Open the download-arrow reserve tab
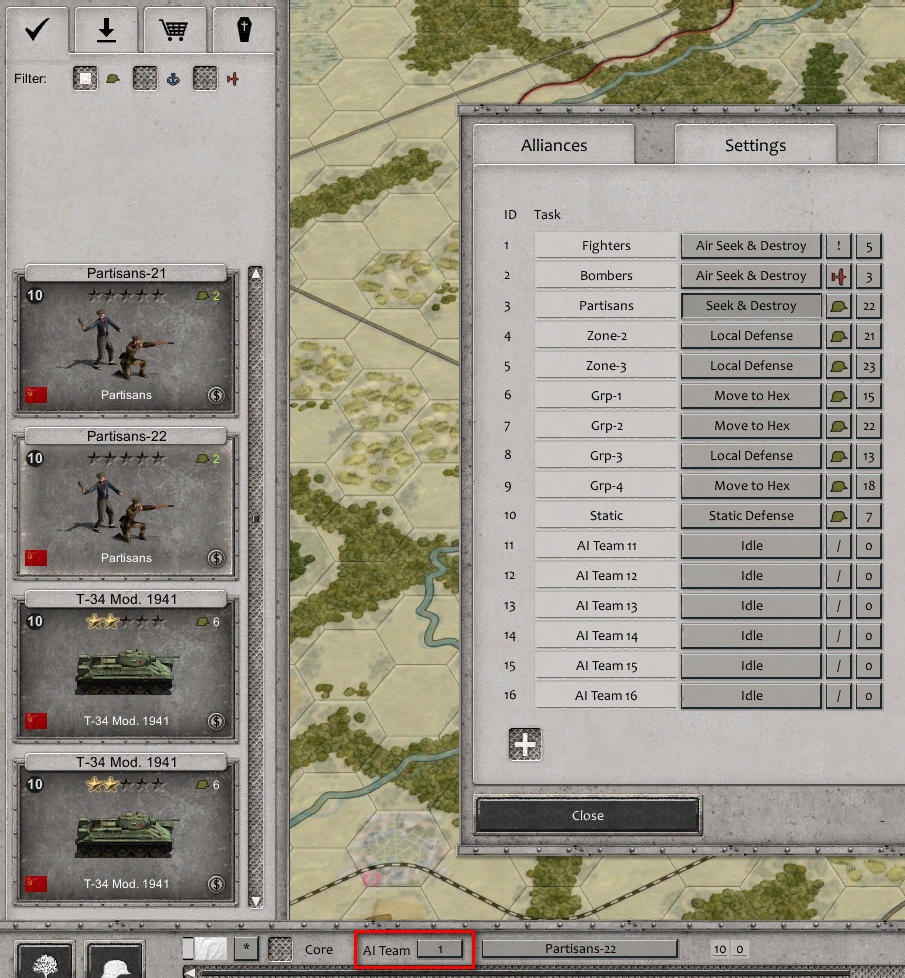This screenshot has height=978, width=905. 106,29
